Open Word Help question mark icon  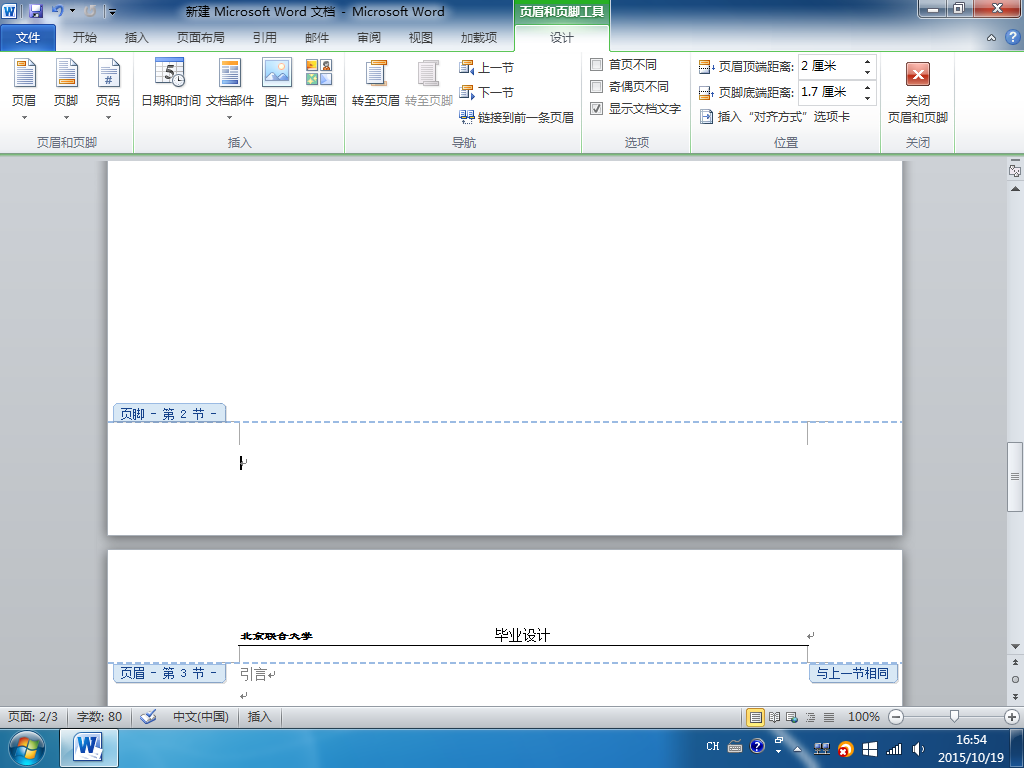1012,38
